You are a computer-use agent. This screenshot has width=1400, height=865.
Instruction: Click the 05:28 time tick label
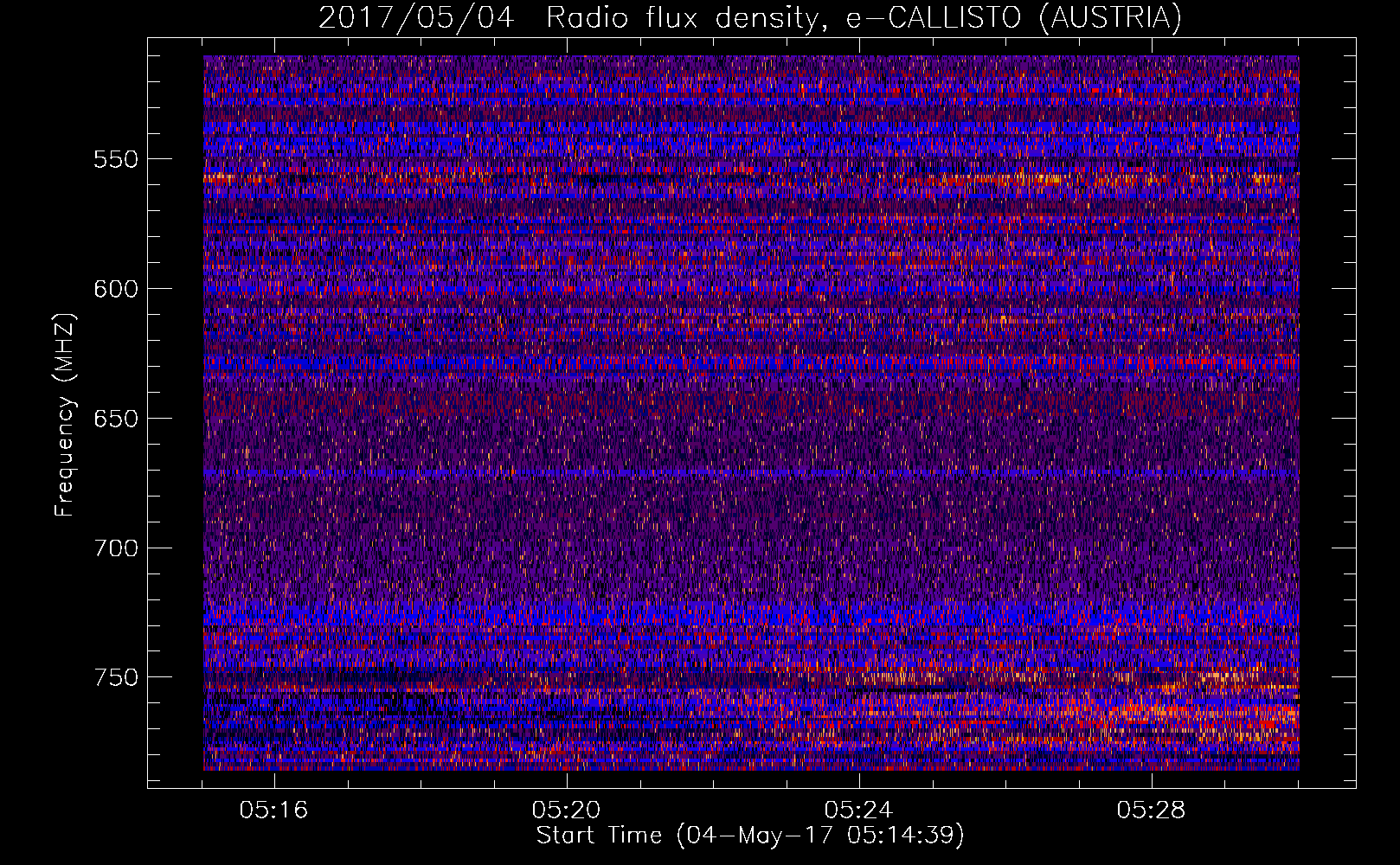tap(1152, 811)
